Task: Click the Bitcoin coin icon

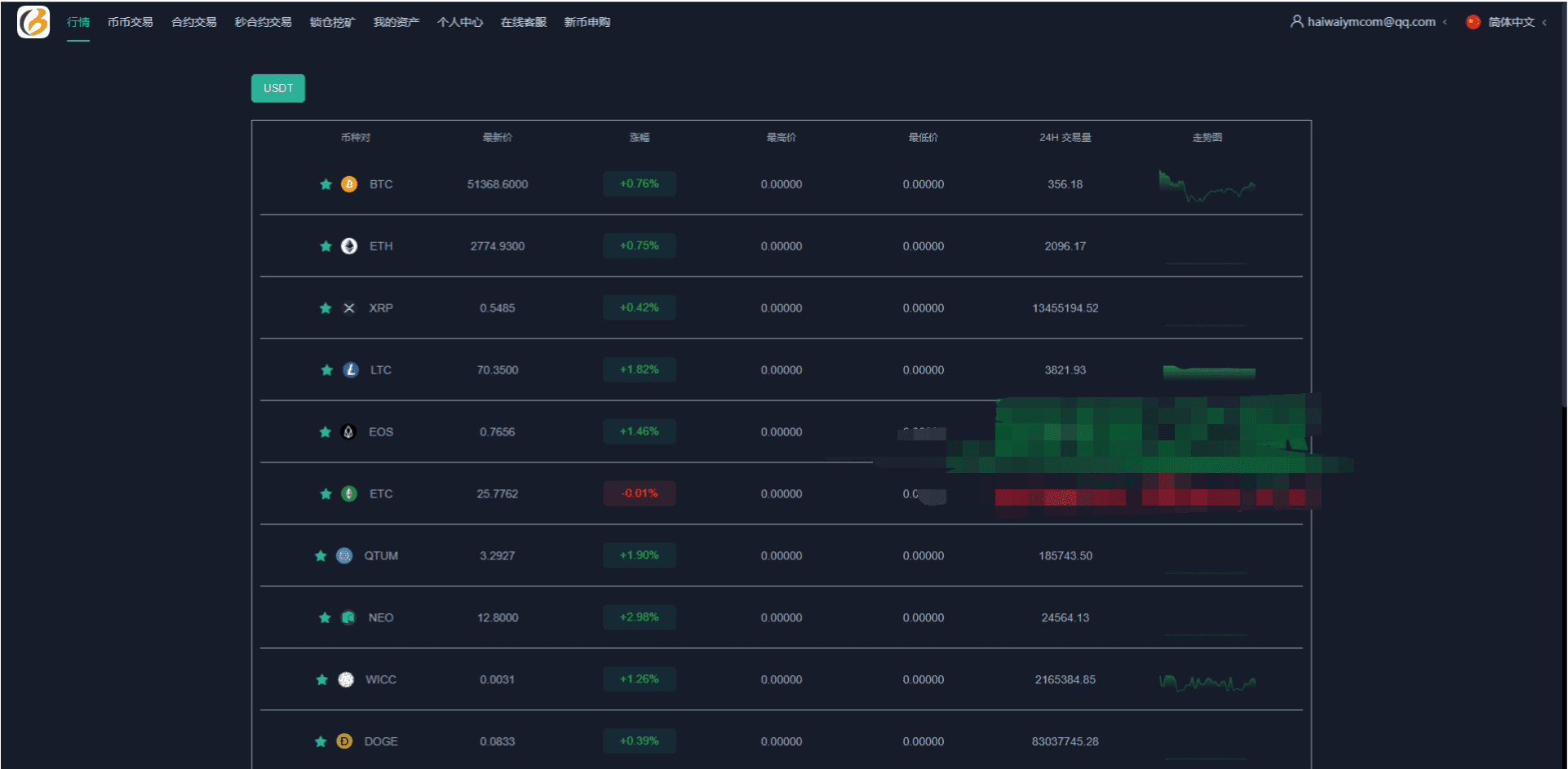Action: 349,184
